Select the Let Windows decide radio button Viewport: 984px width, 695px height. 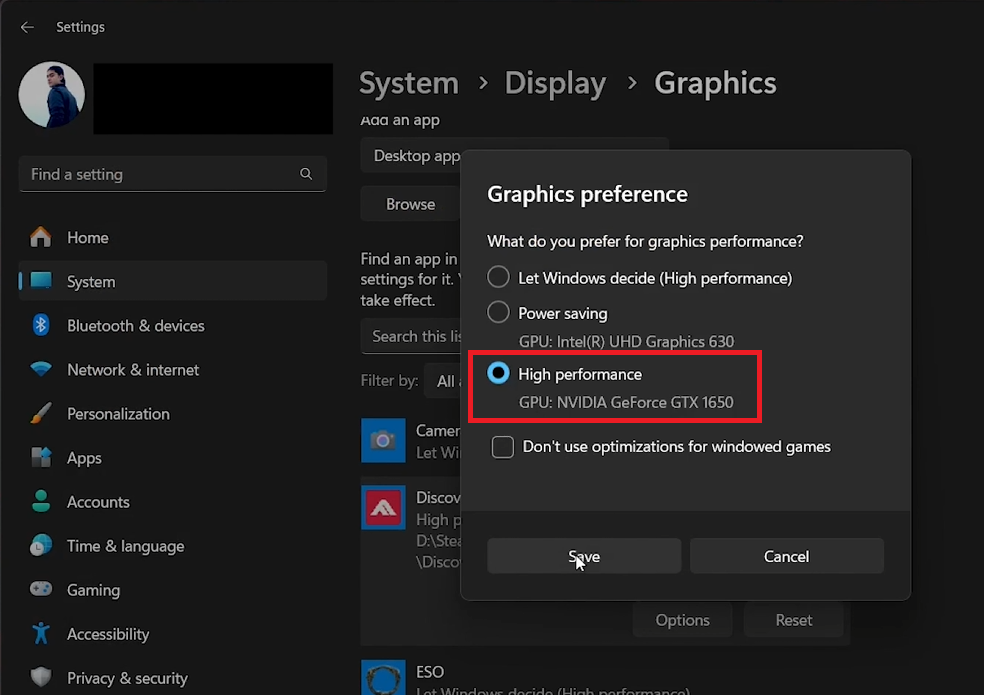pos(498,277)
